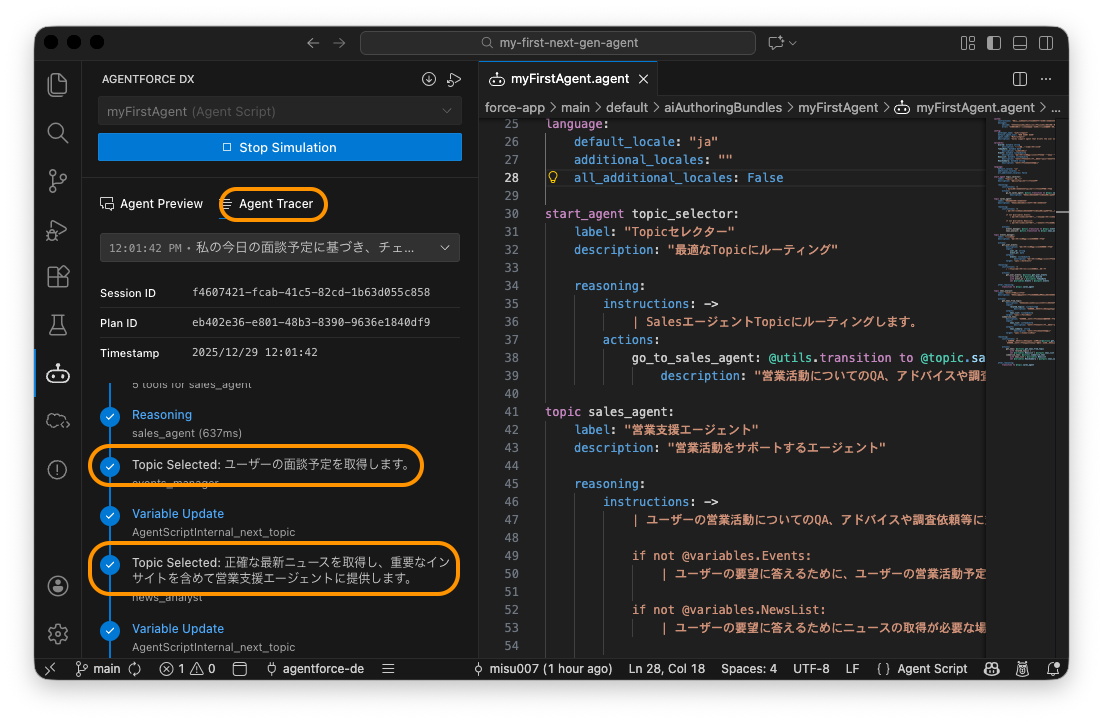
Task: Click the lightbulb on line 28
Action: tap(553, 177)
